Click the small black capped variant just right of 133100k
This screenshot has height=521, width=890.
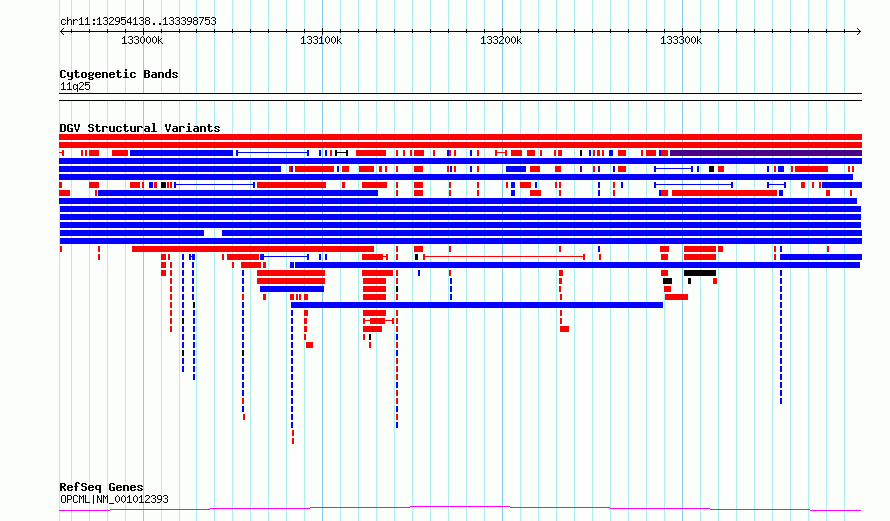(x=341, y=153)
